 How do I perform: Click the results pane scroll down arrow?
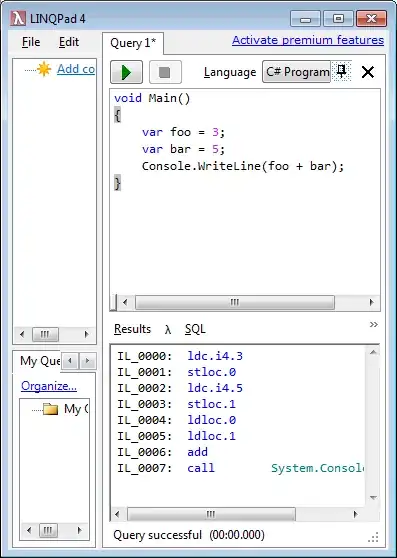(373, 498)
